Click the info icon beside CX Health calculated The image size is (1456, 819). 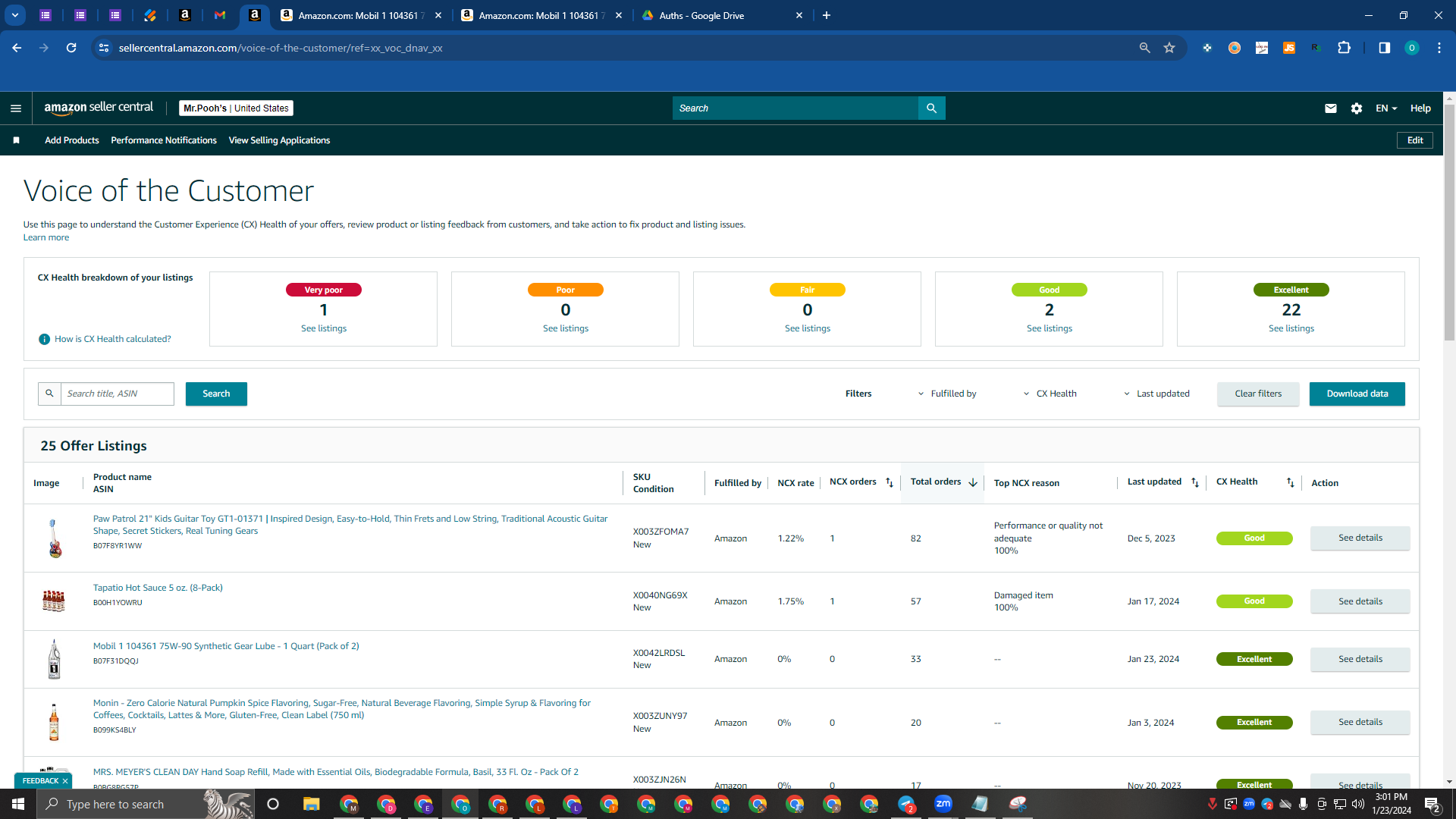(x=44, y=339)
